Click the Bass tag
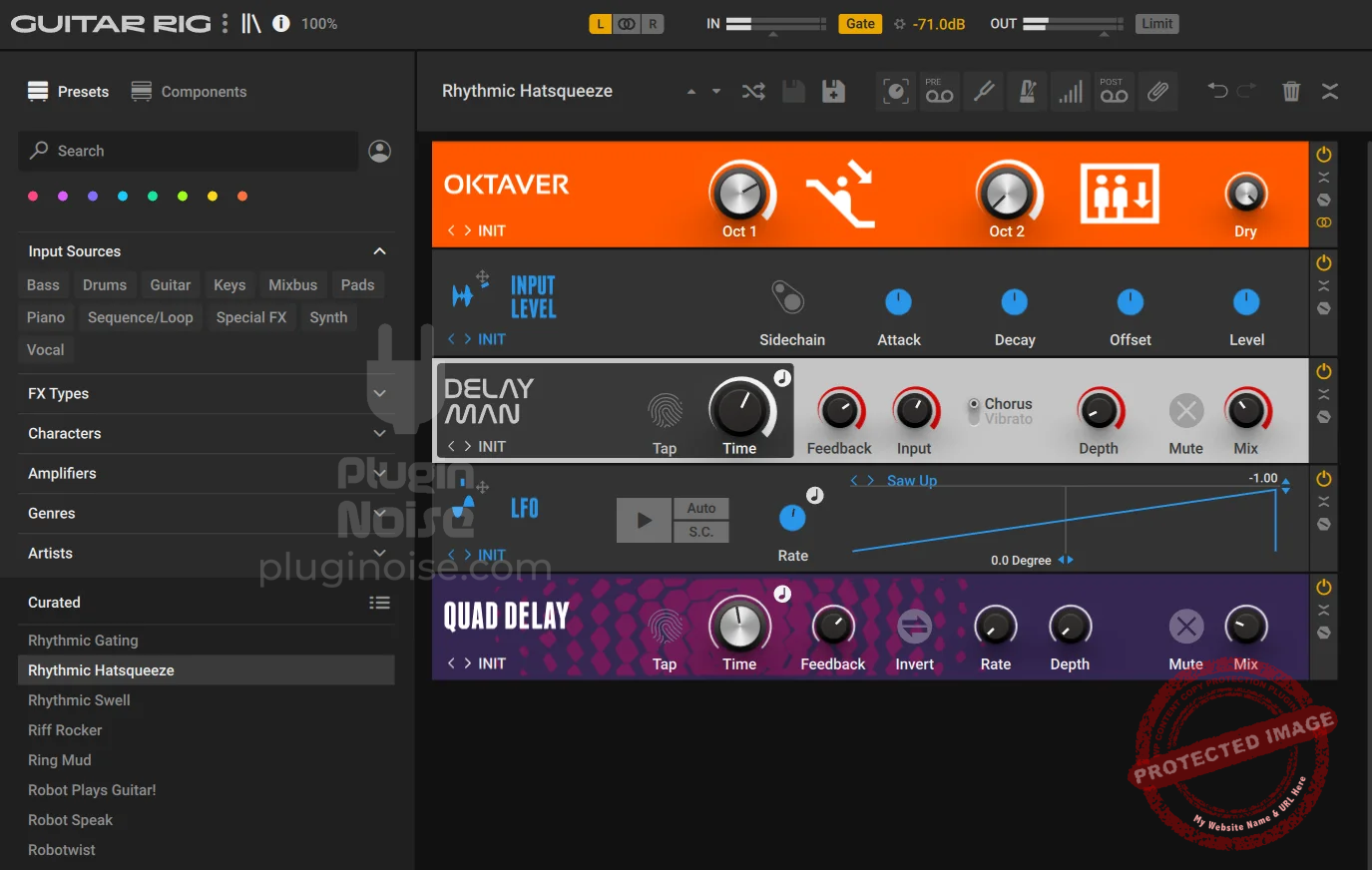Viewport: 1372px width, 870px height. click(x=43, y=285)
